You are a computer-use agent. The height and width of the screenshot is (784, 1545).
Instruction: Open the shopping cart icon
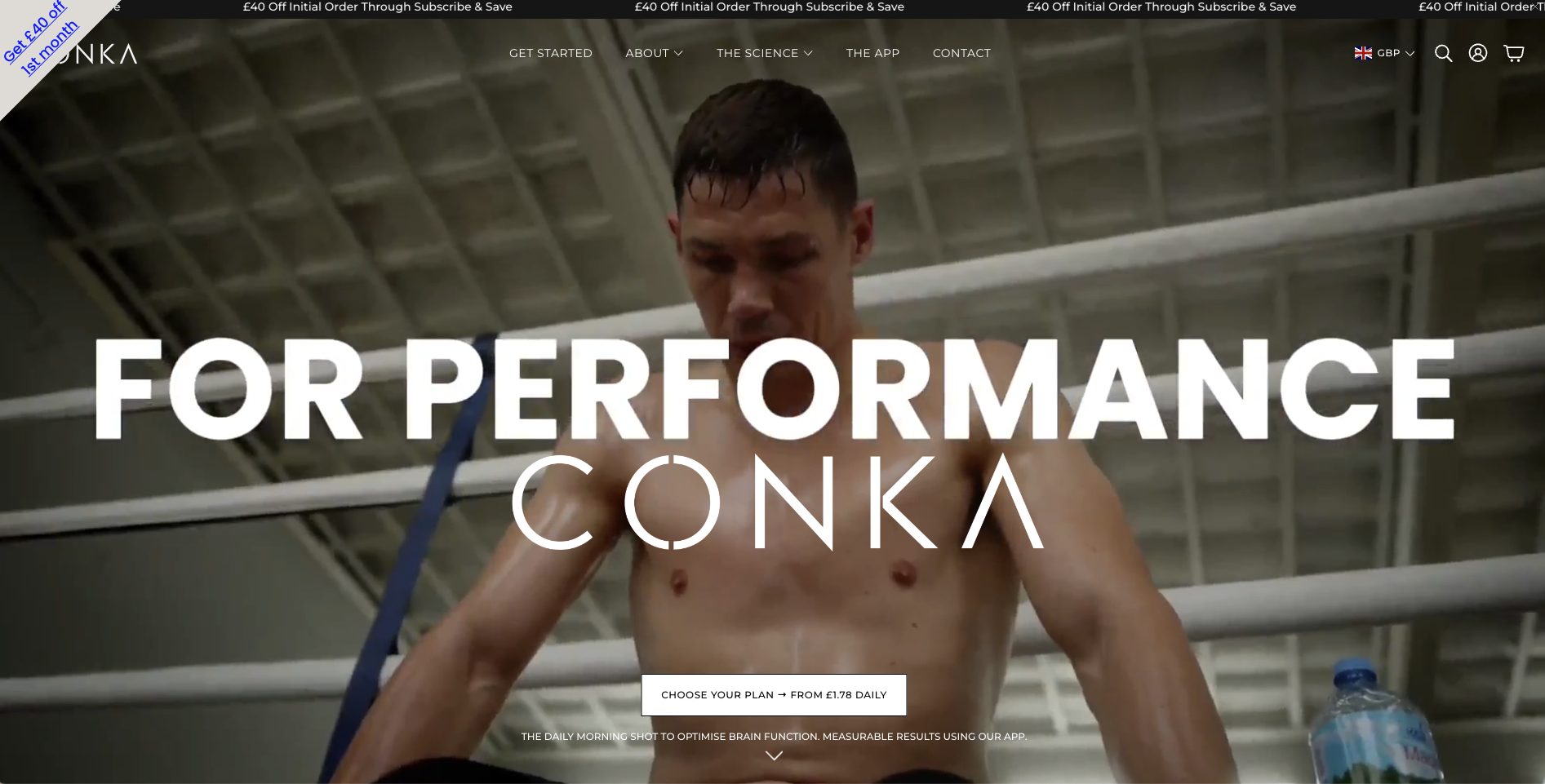[1514, 53]
